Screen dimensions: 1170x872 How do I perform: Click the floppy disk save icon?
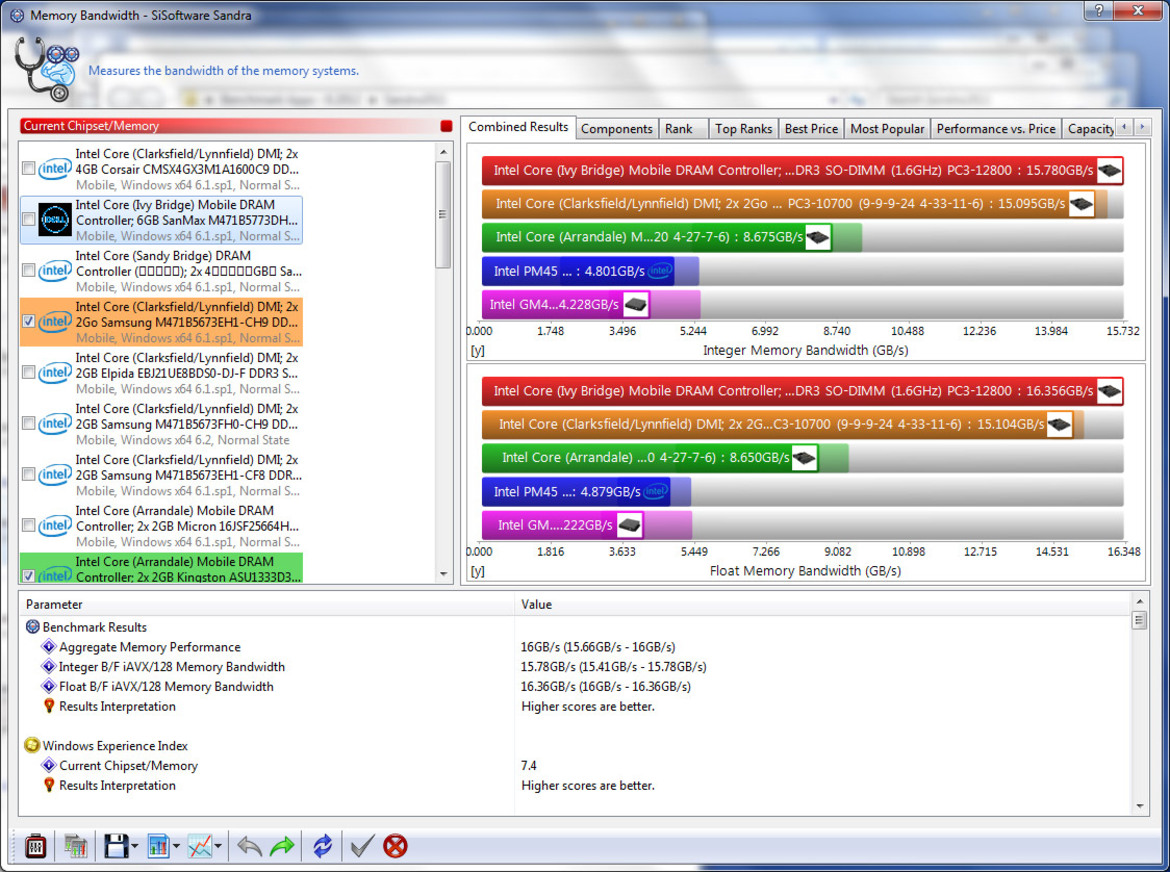(x=116, y=846)
